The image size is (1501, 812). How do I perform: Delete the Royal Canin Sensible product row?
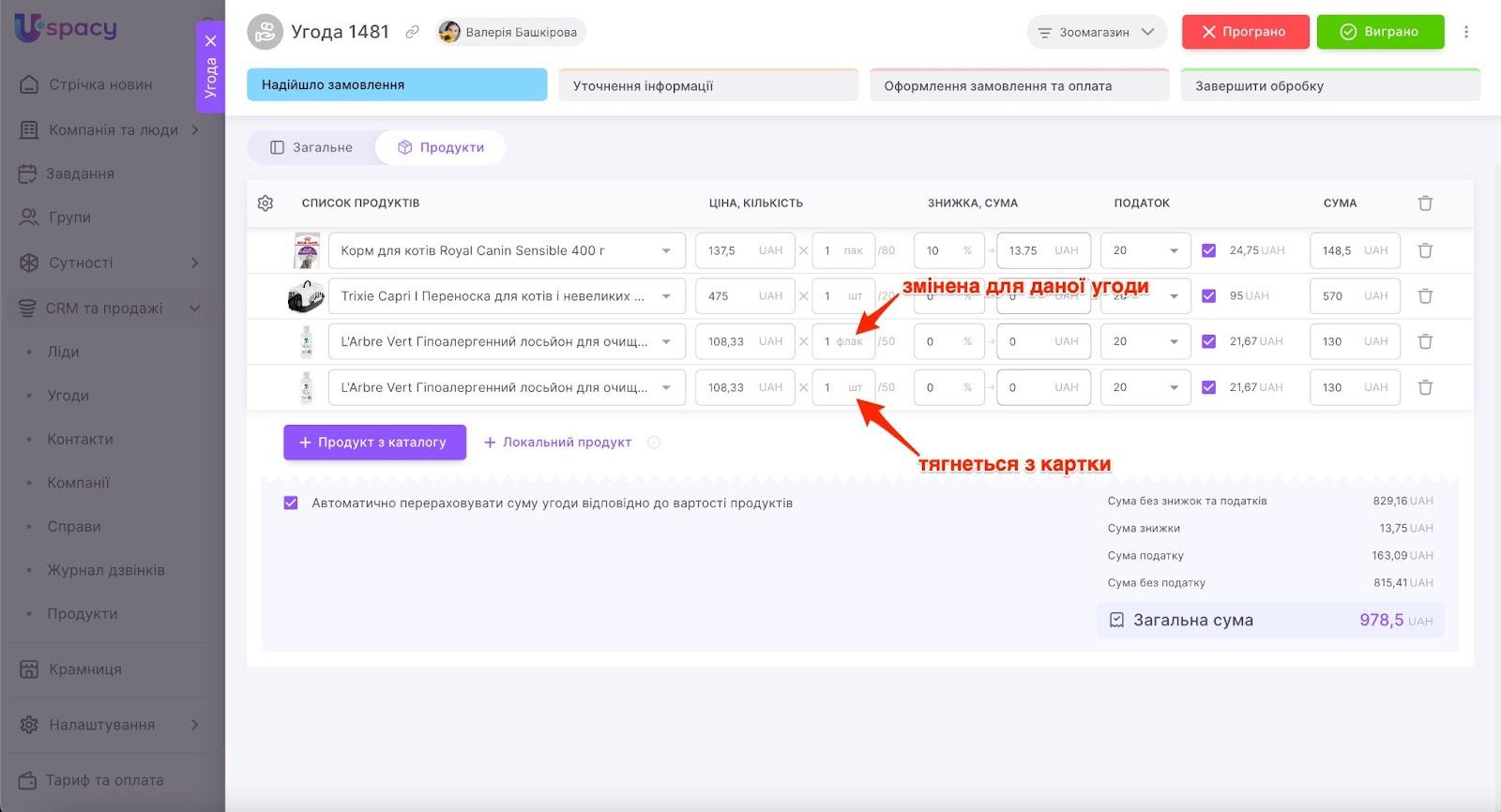point(1425,250)
